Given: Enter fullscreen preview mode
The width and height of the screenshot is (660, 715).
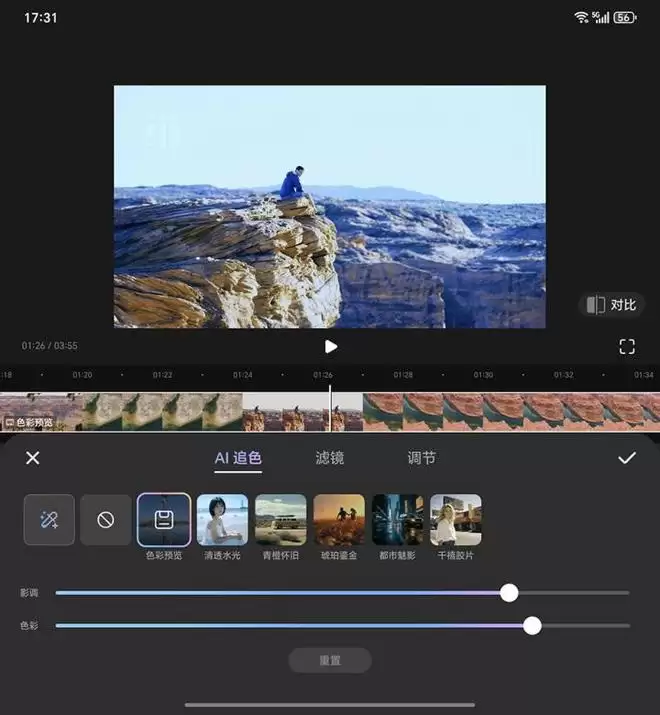Looking at the screenshot, I should pos(627,346).
